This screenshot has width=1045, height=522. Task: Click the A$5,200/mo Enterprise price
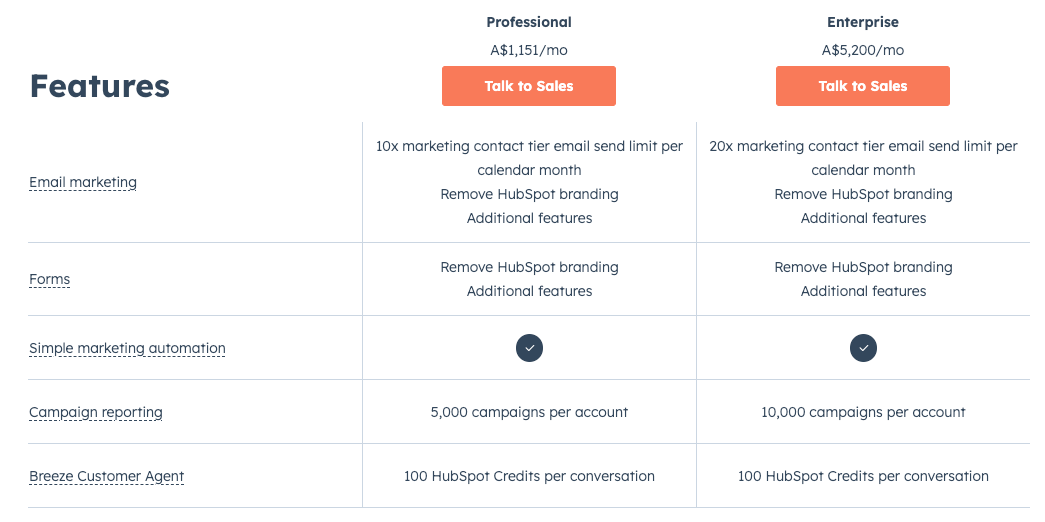(x=863, y=50)
